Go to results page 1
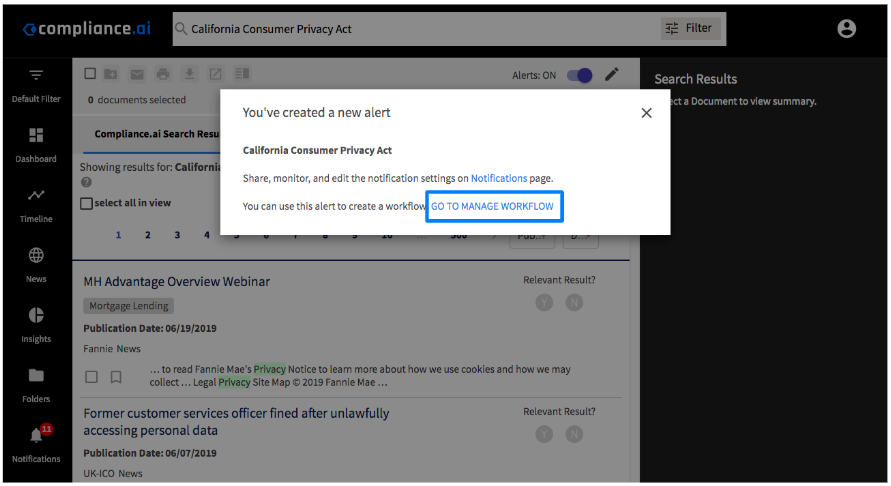The image size is (891, 486). (x=118, y=235)
